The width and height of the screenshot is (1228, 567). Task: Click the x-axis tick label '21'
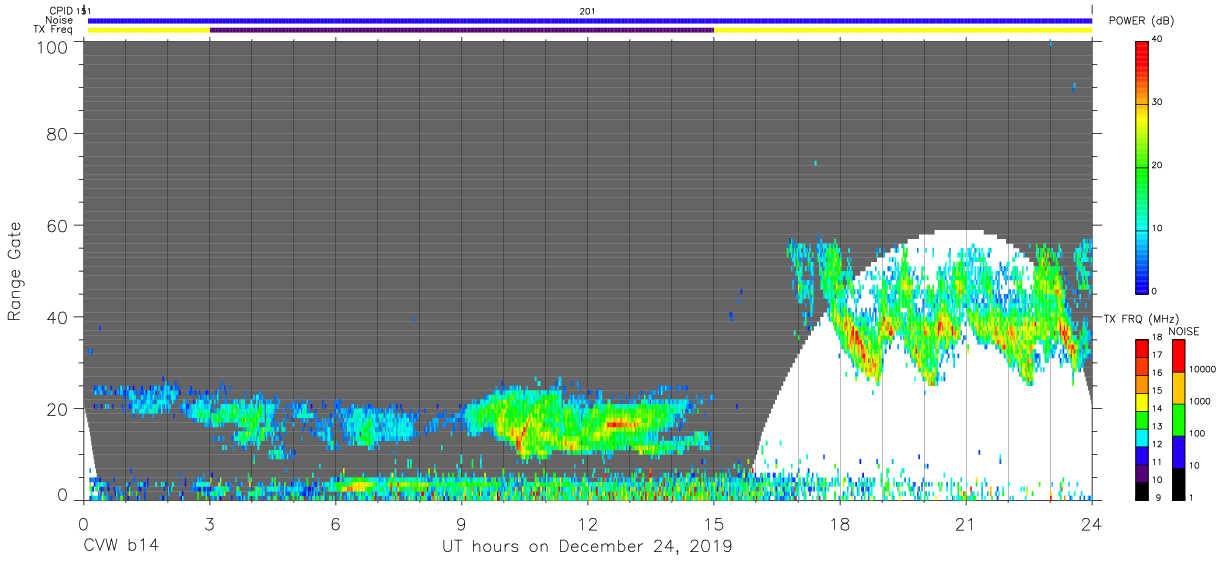tap(966, 523)
